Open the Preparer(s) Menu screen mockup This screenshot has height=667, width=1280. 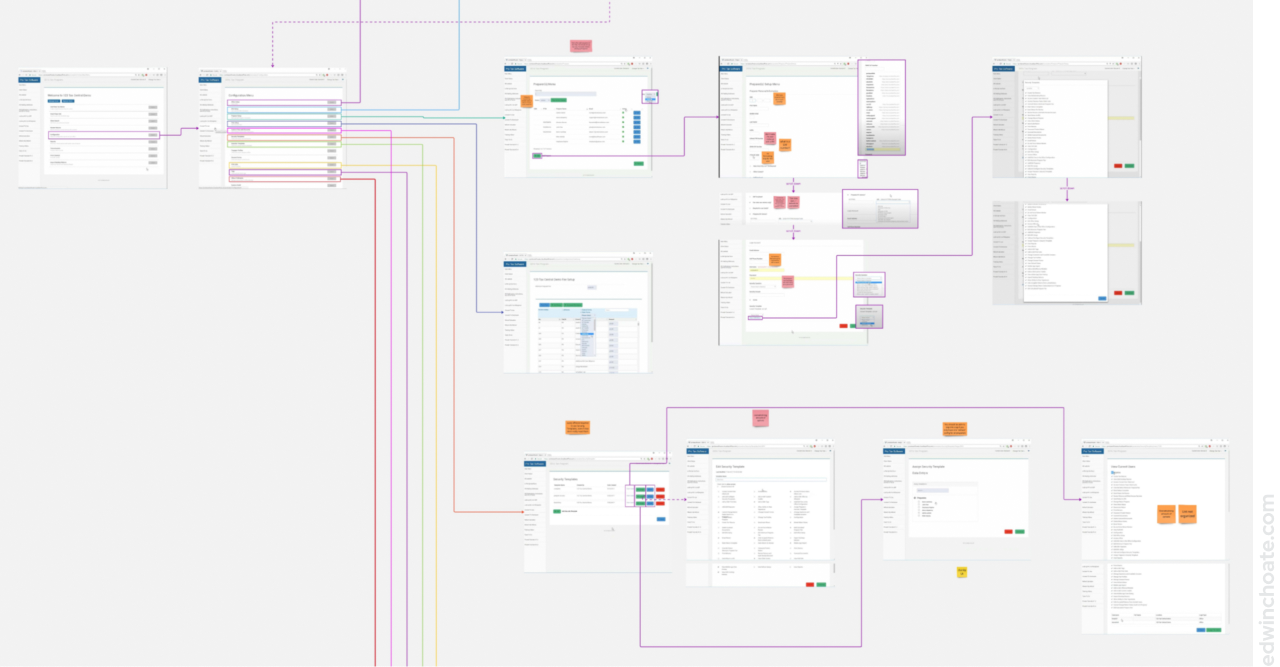coord(577,117)
